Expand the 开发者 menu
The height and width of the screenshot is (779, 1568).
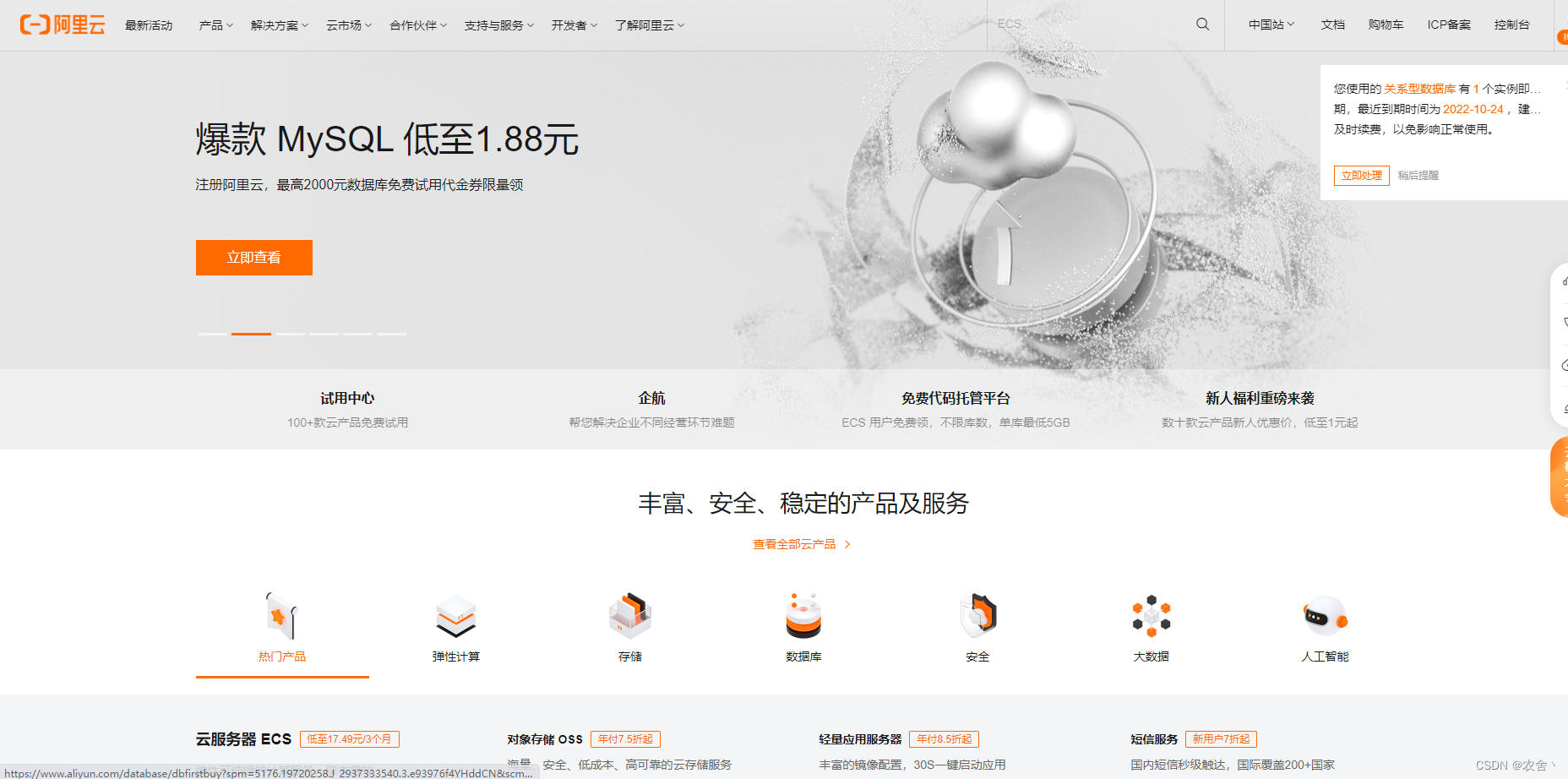click(574, 25)
